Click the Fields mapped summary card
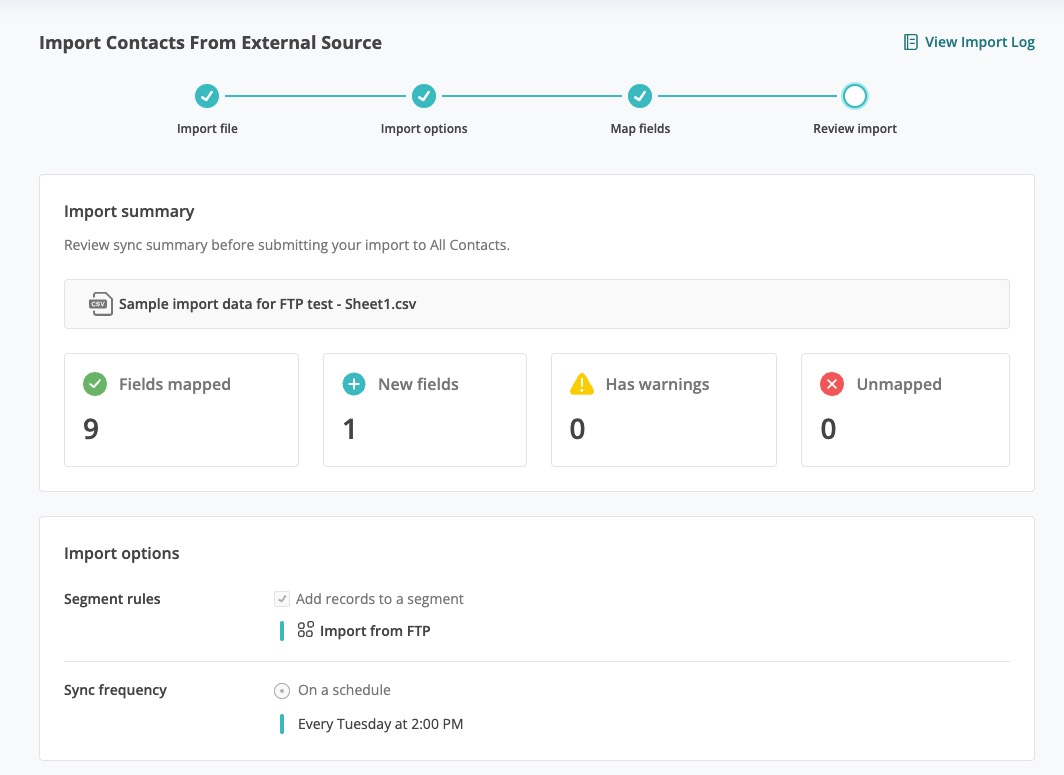 [181, 410]
